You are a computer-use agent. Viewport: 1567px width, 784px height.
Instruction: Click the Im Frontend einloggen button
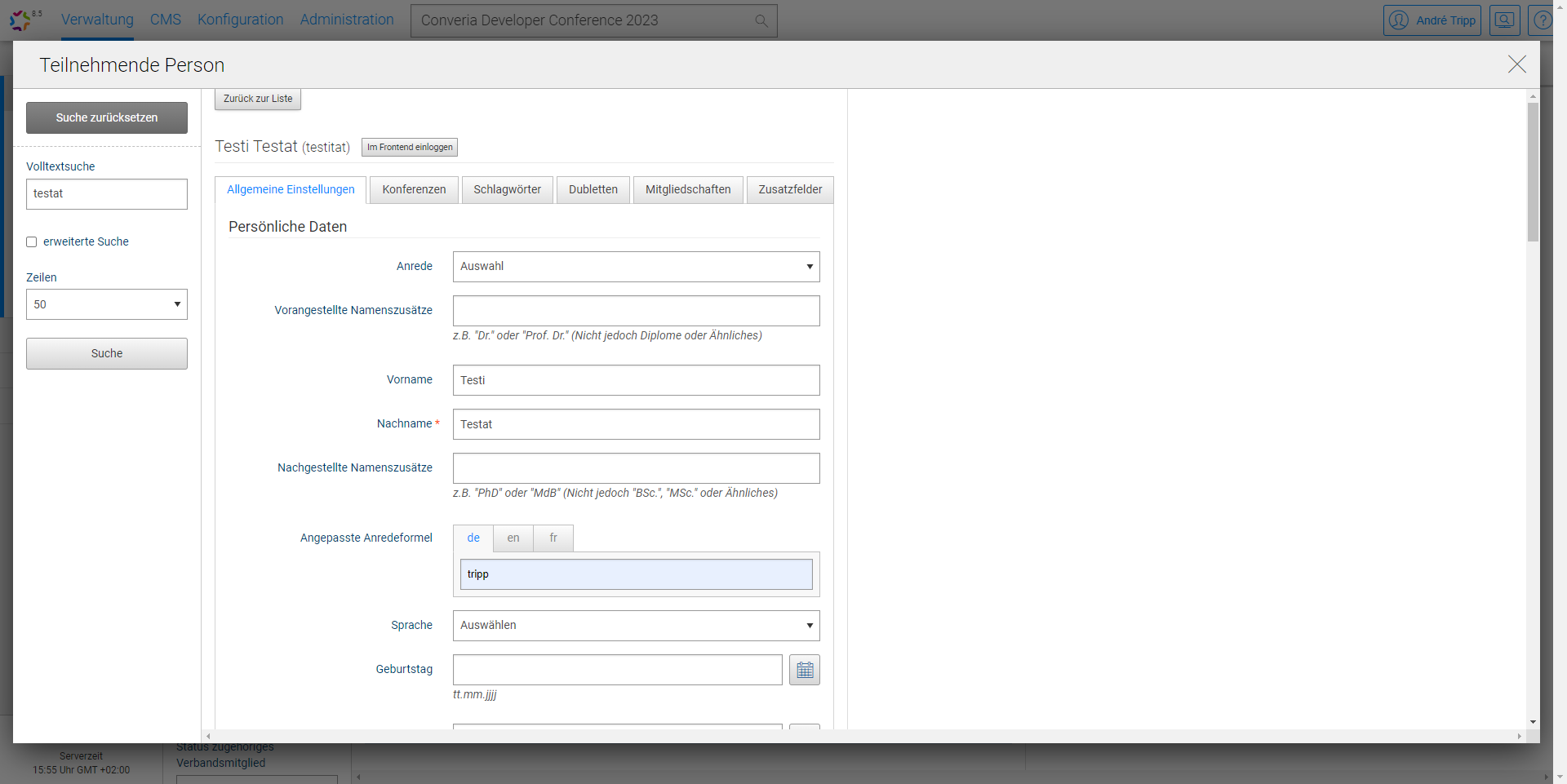410,148
